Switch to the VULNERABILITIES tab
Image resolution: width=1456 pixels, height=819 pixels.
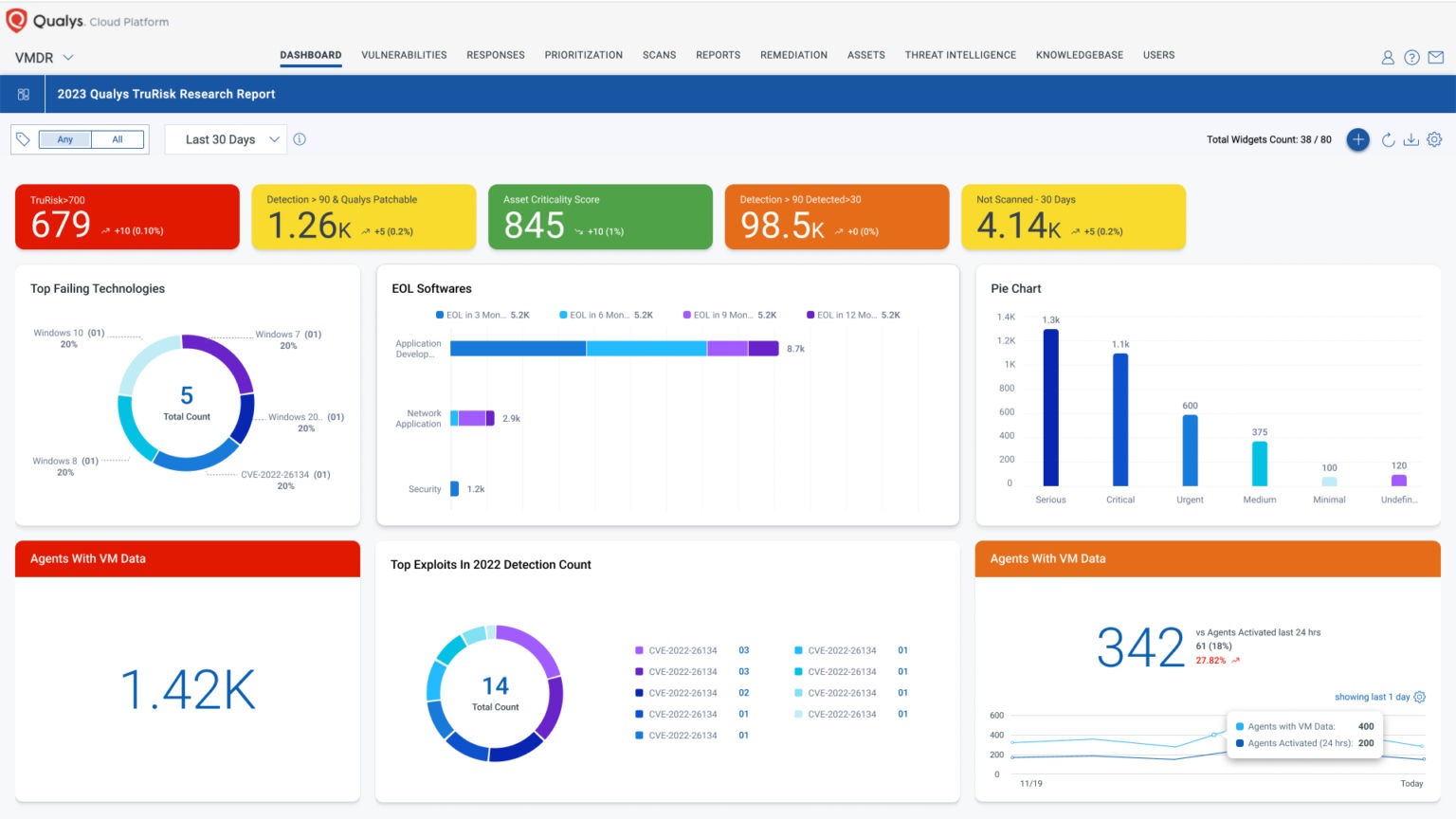click(x=404, y=54)
